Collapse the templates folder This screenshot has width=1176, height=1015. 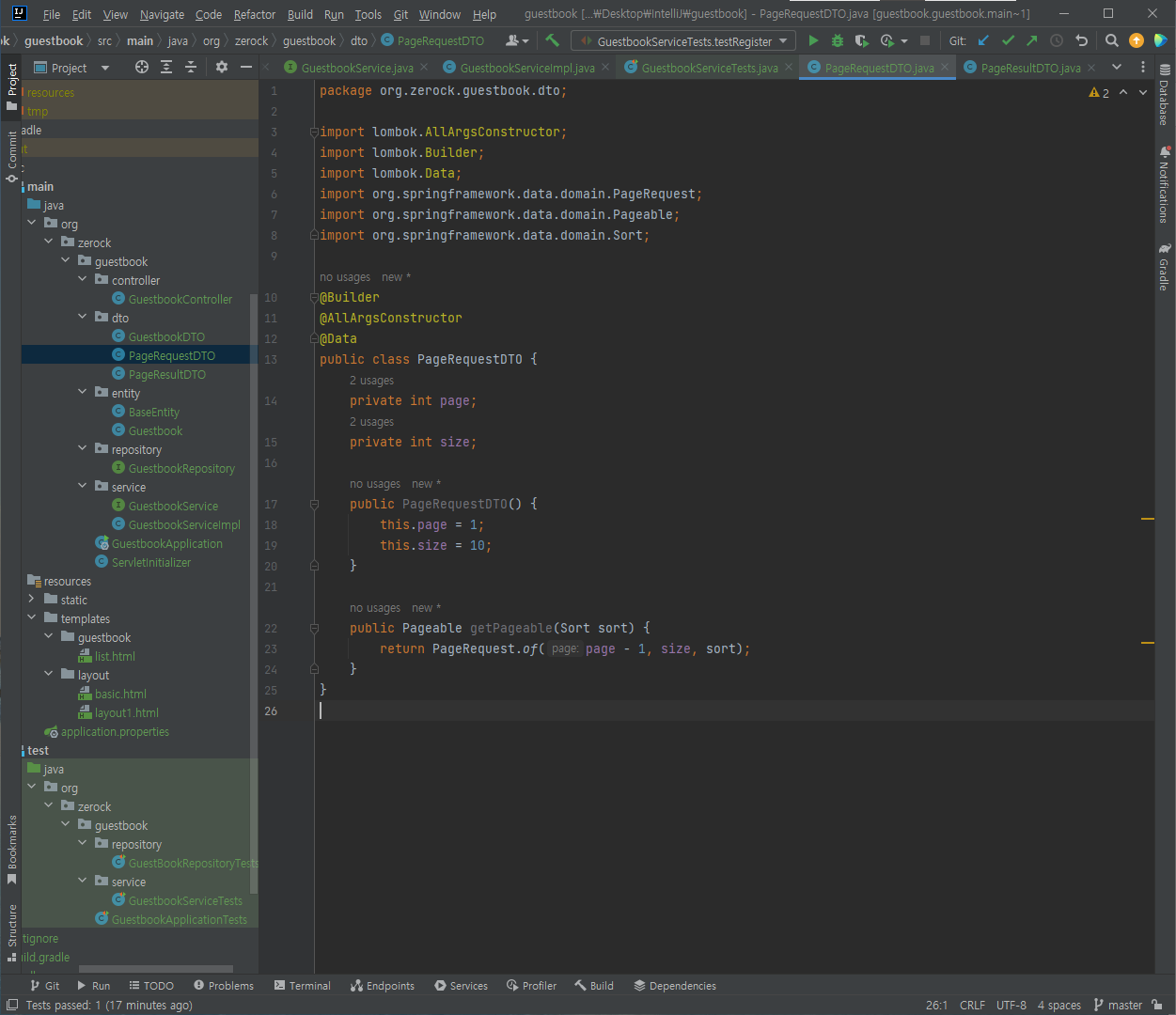coord(32,617)
